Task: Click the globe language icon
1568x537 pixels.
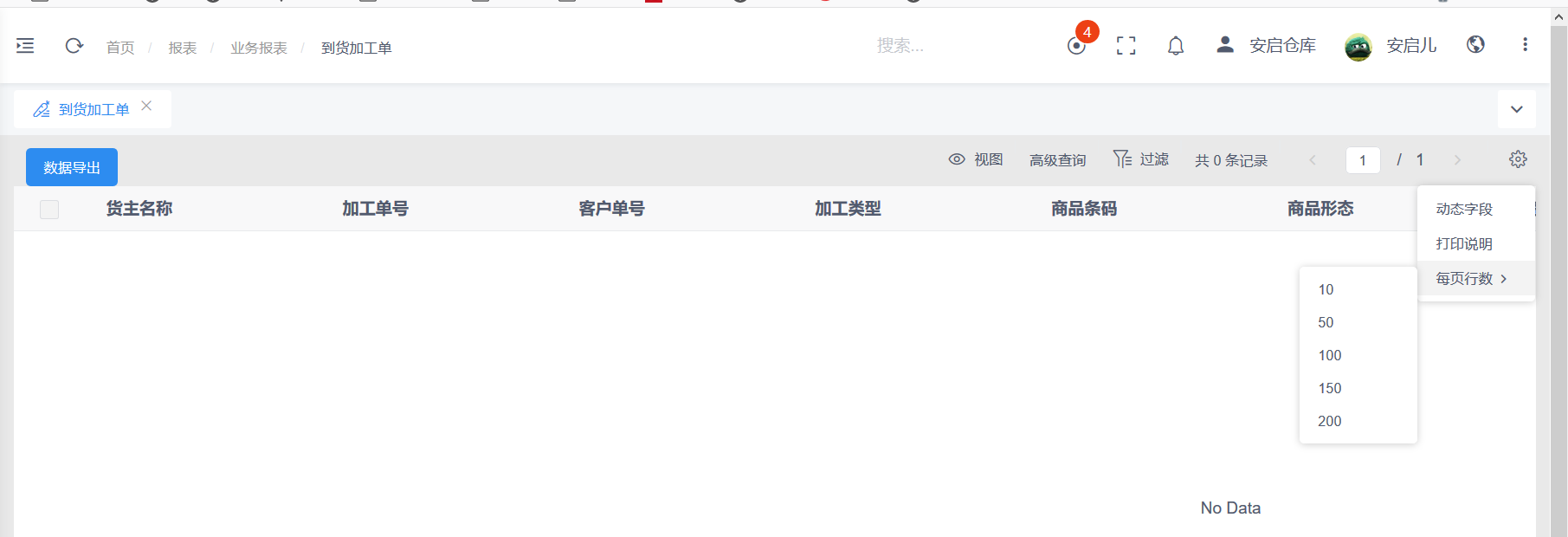Action: (1476, 45)
